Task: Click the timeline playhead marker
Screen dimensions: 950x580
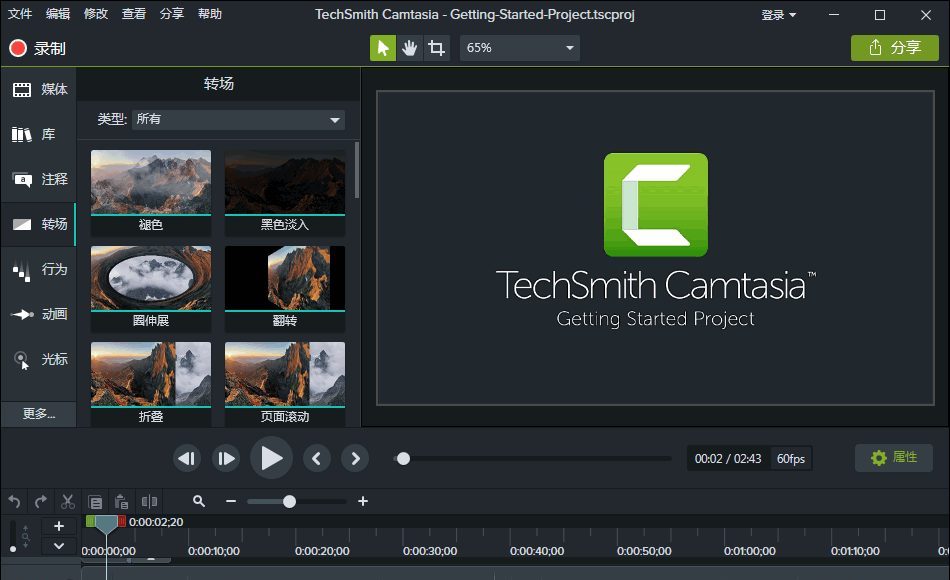Action: [106, 524]
